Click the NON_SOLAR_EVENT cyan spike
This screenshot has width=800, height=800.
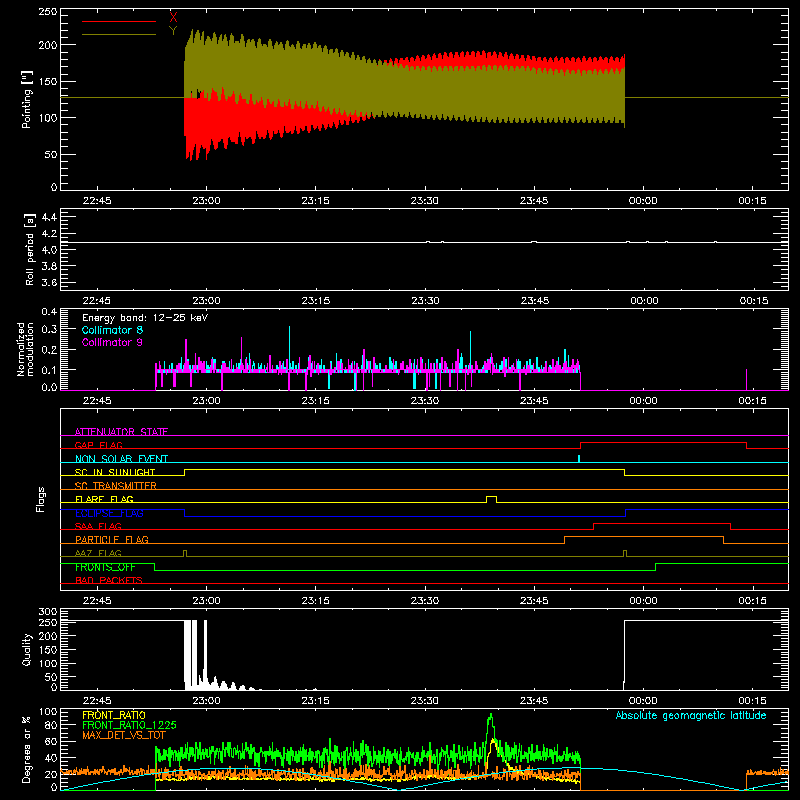579,459
